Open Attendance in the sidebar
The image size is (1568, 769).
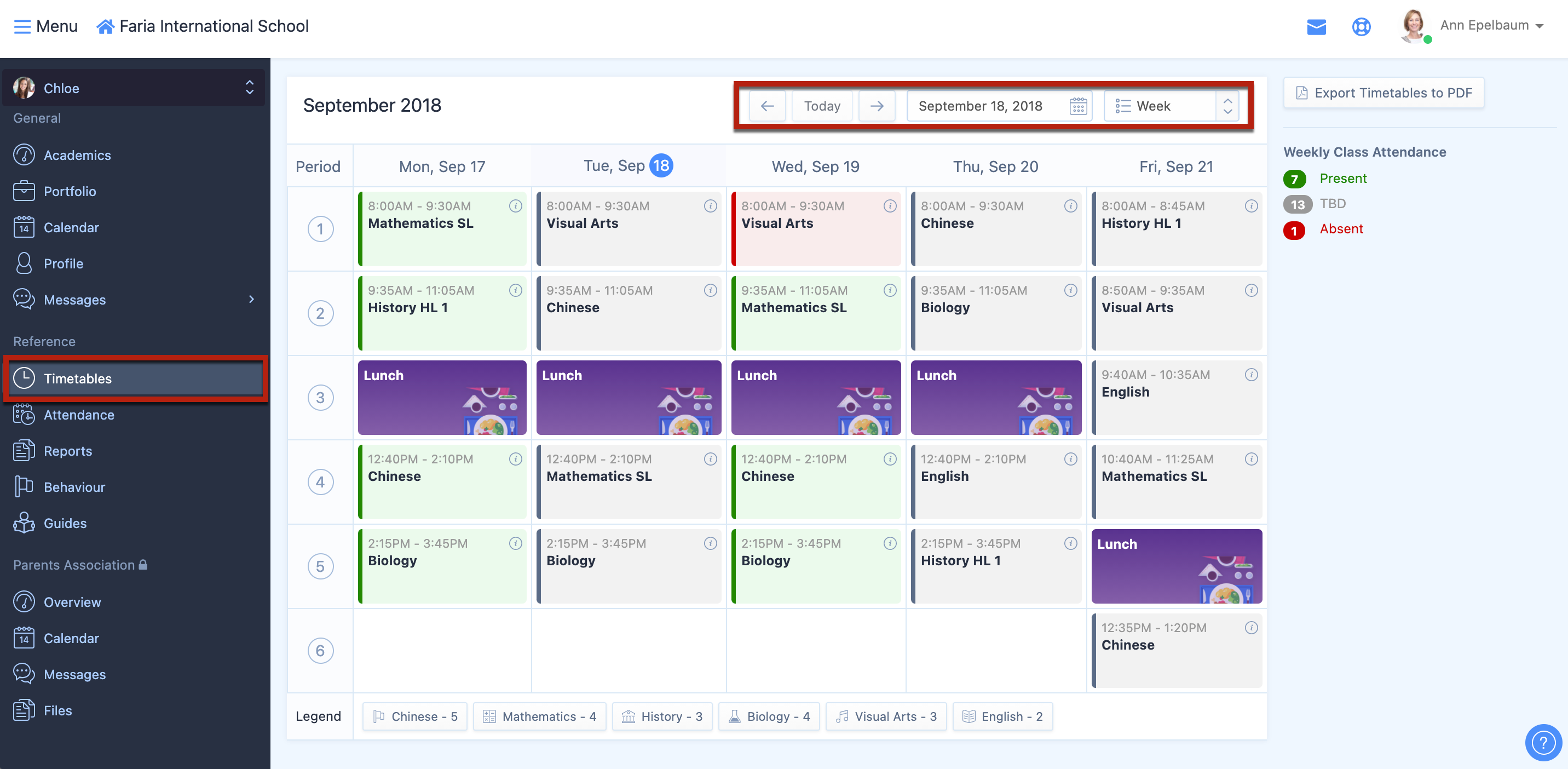pyautogui.click(x=78, y=415)
